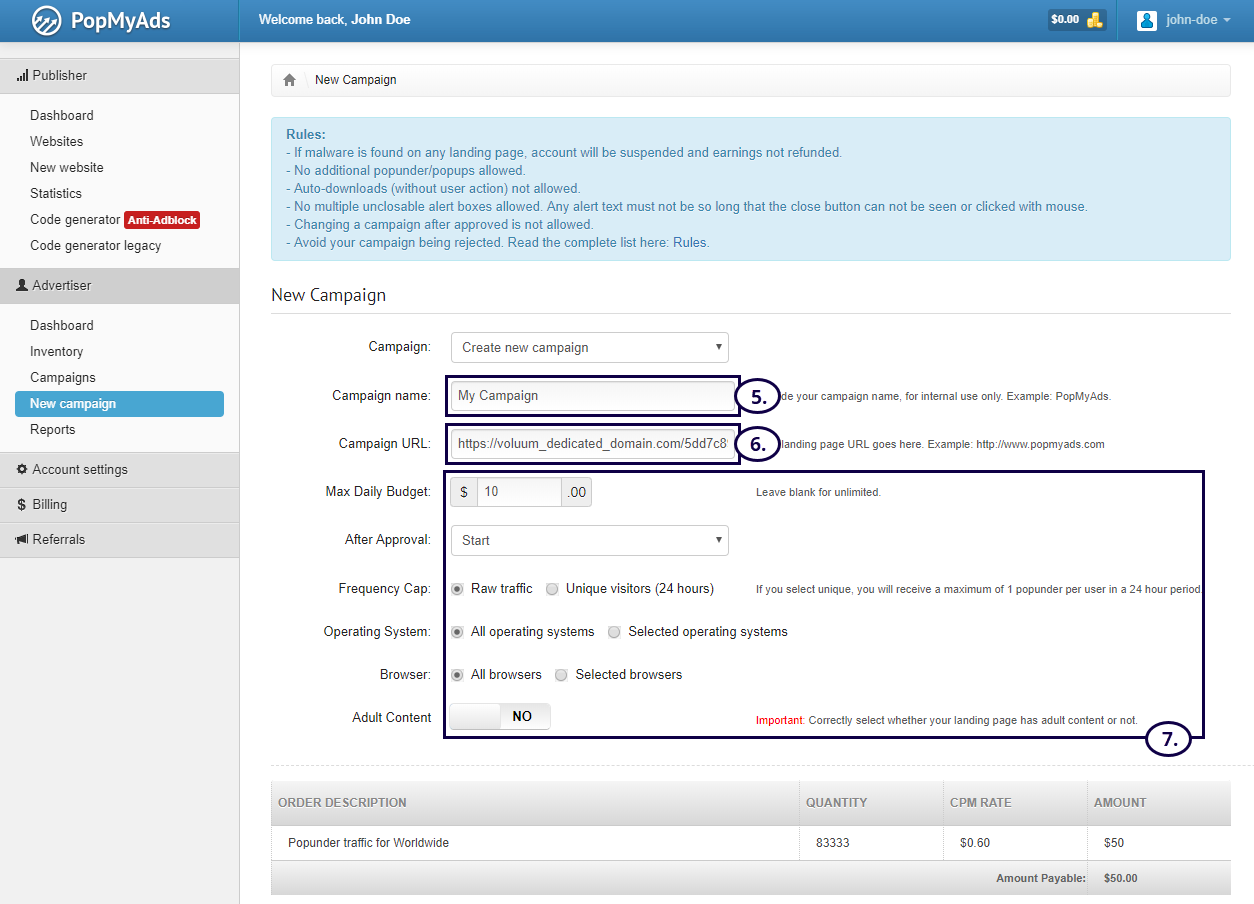Toggle the Adult Content switch
The width and height of the screenshot is (1254, 904).
500,716
